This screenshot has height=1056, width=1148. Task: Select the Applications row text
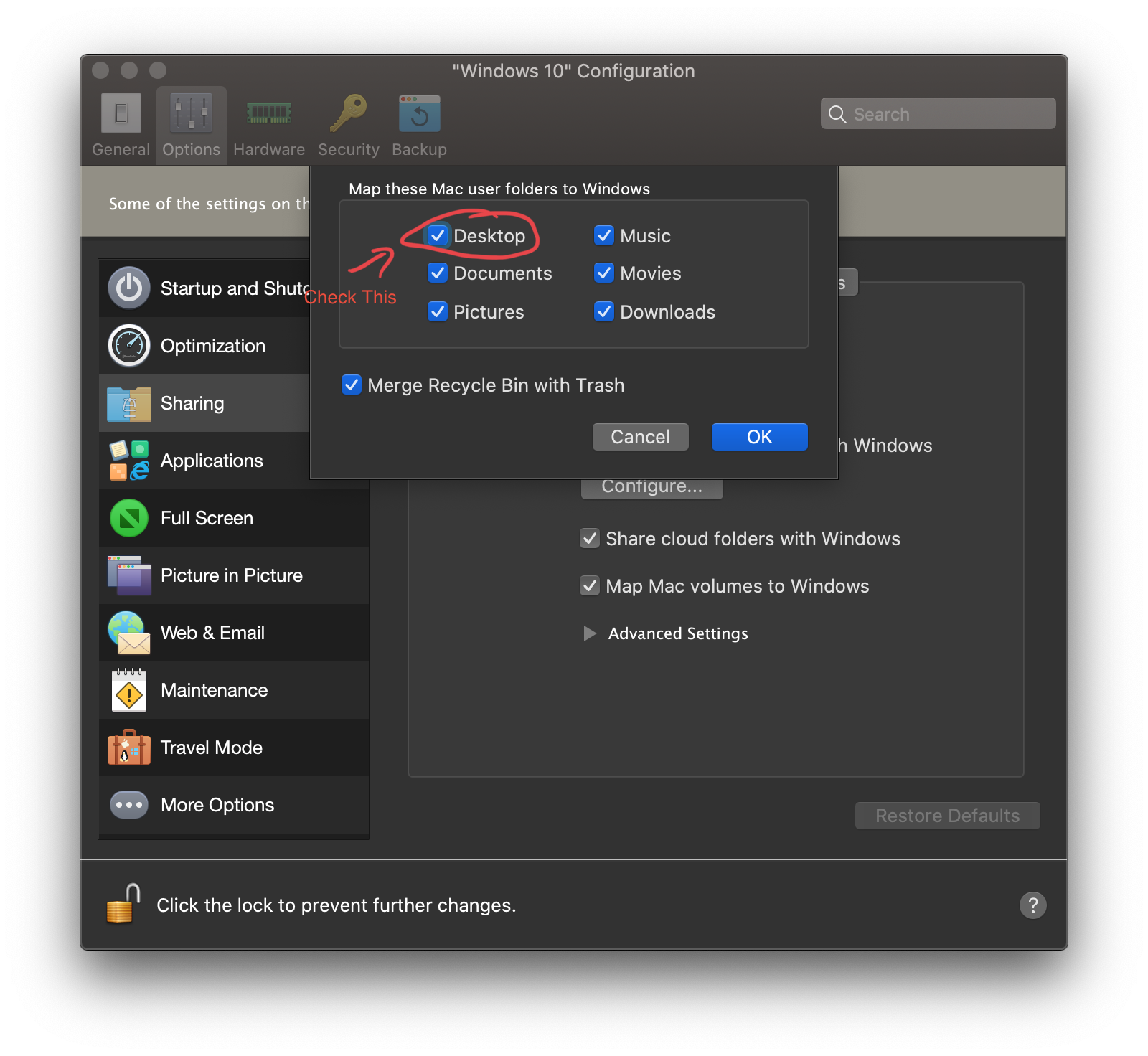[212, 461]
